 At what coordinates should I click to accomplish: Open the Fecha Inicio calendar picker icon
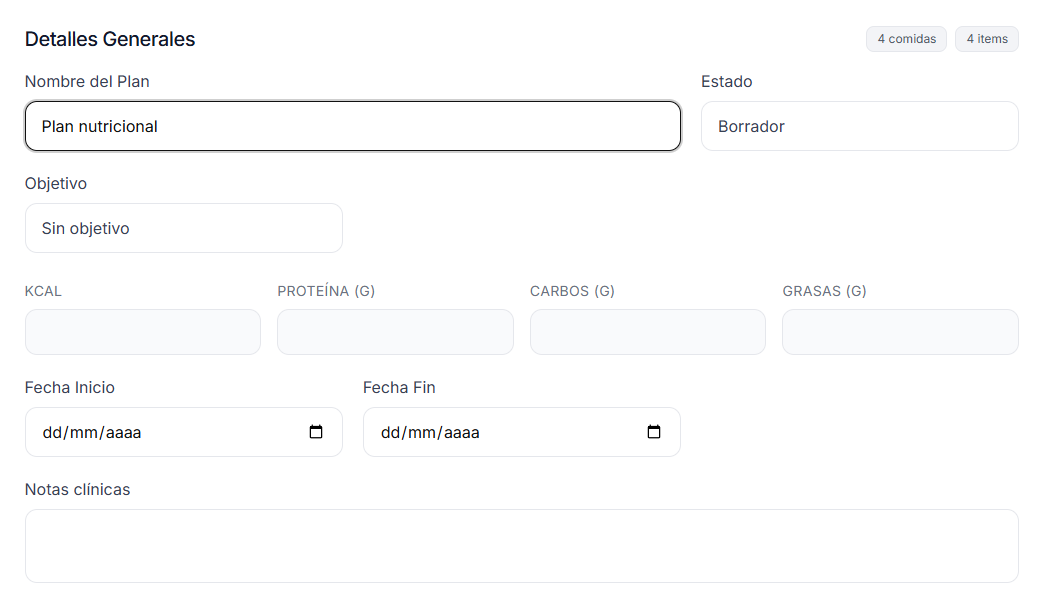316,433
